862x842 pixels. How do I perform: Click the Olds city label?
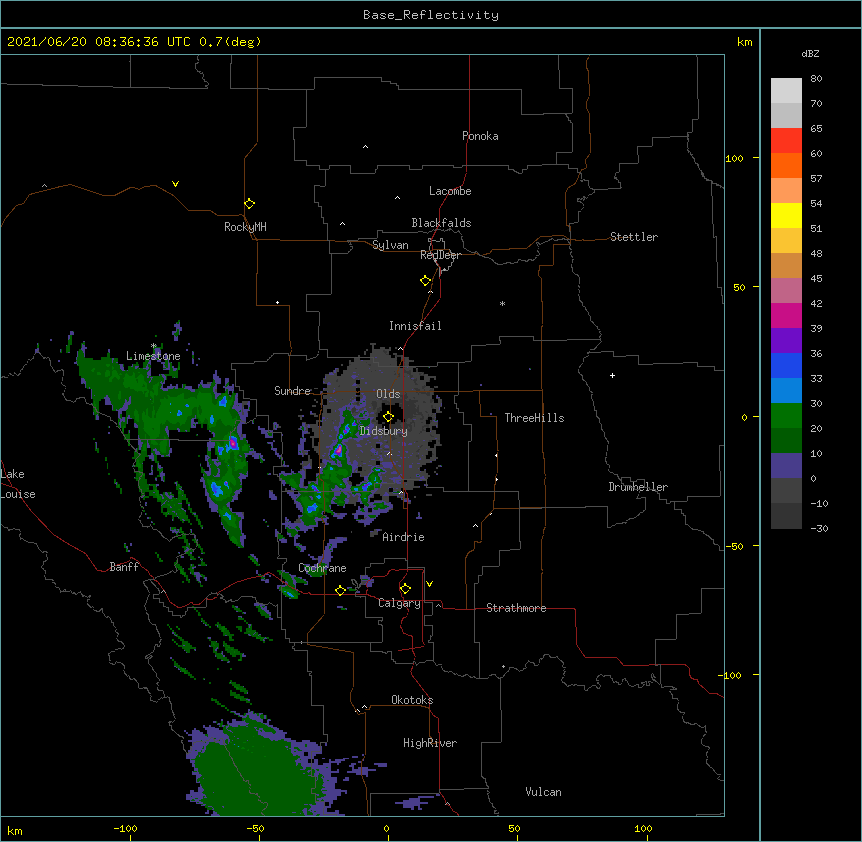click(388, 394)
